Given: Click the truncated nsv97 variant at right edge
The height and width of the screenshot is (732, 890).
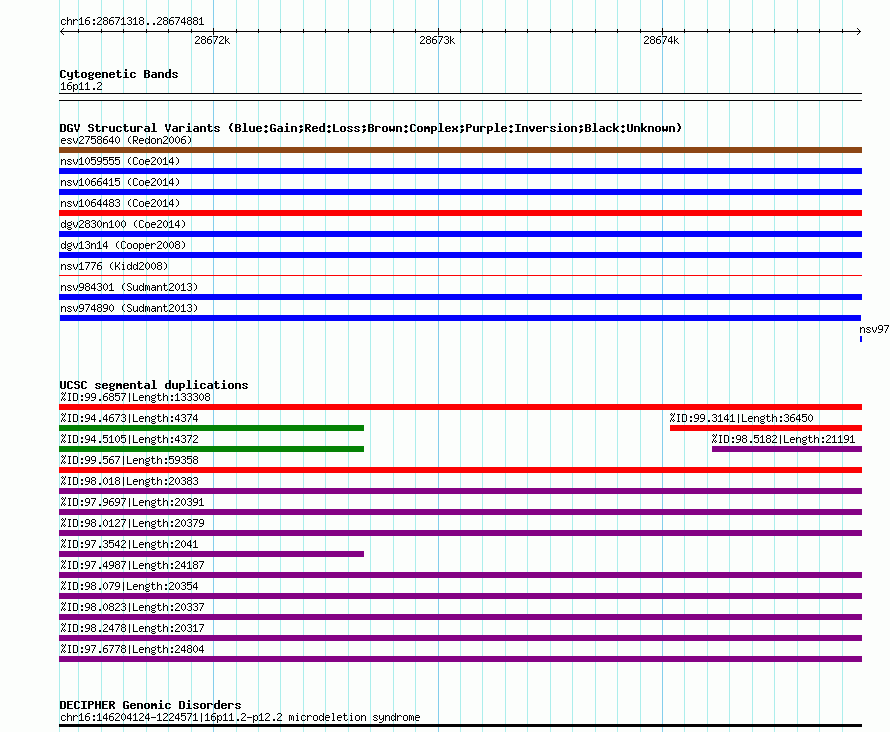Looking at the screenshot, I should click(874, 330).
